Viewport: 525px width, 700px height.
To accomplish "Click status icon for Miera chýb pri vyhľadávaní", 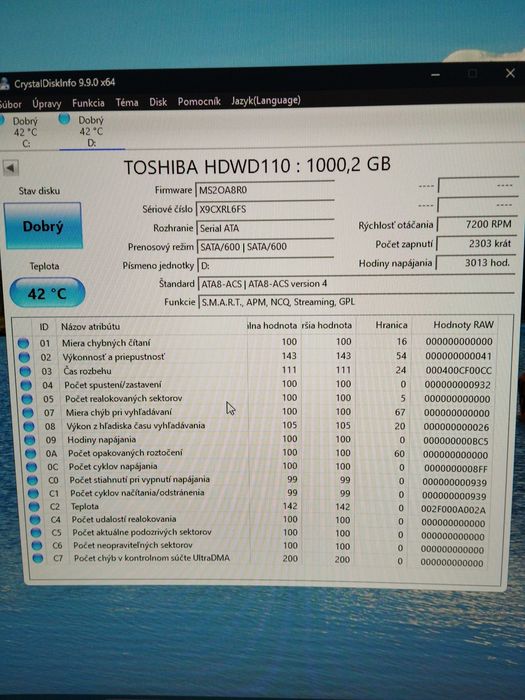I will (28, 412).
